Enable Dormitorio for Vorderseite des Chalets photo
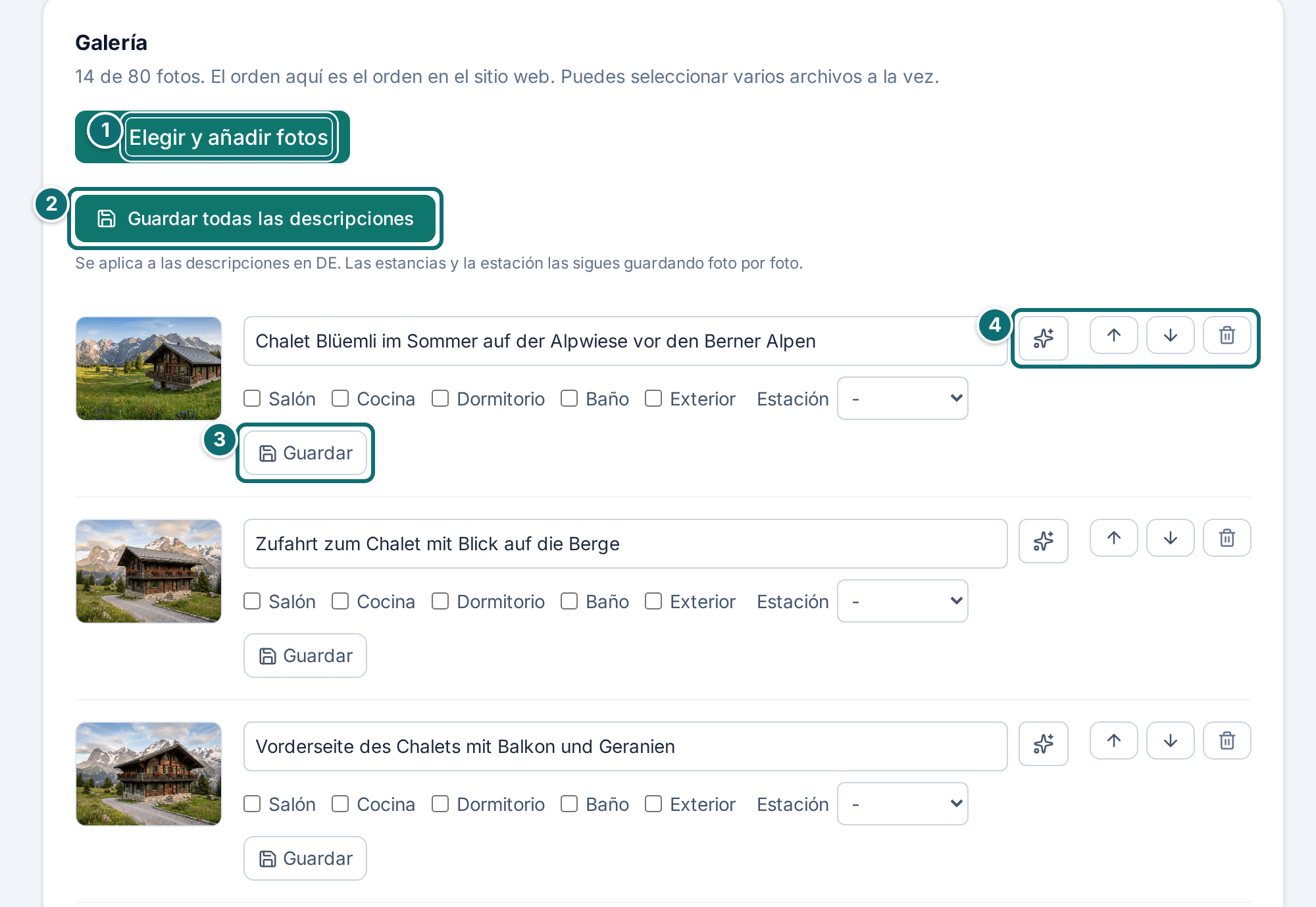 tap(440, 804)
